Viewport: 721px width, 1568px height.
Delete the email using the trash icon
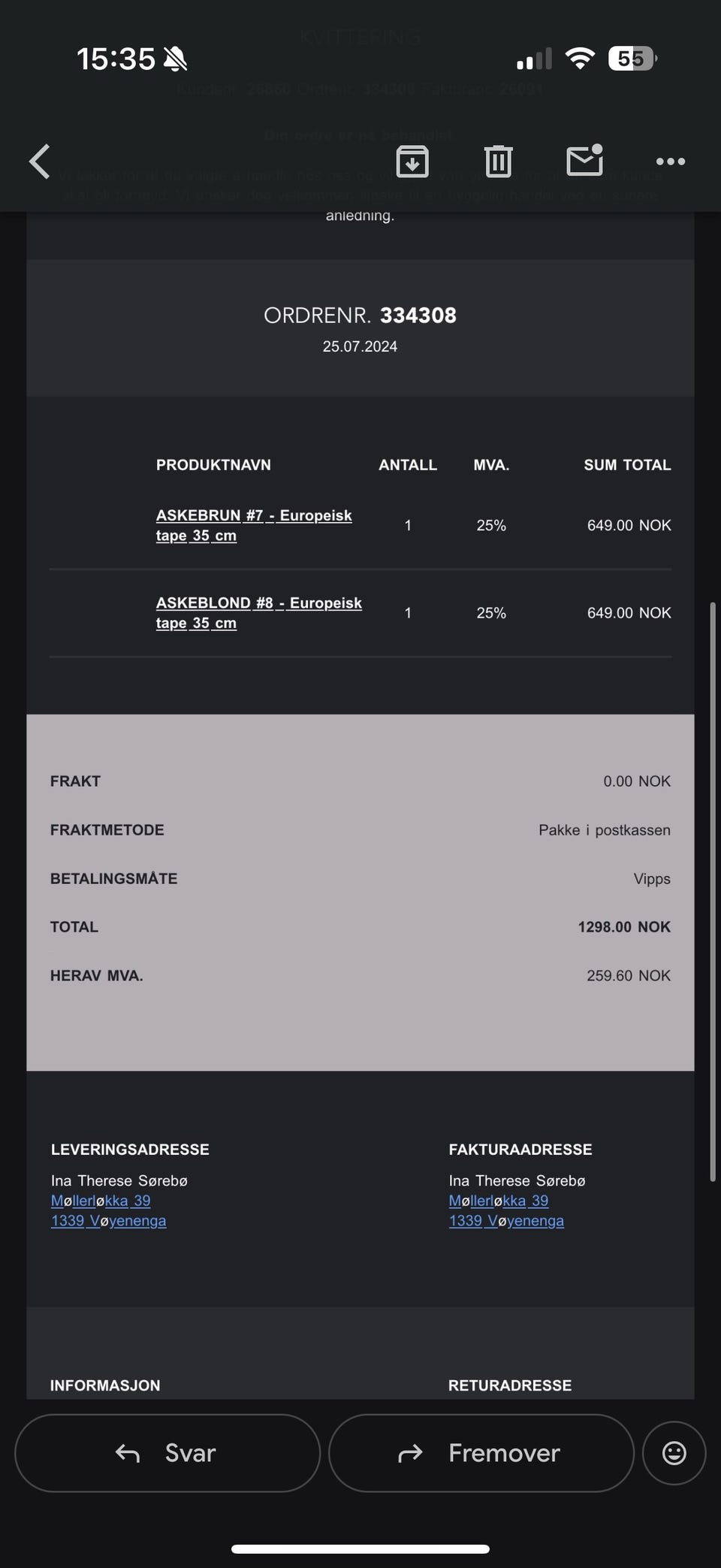[498, 162]
